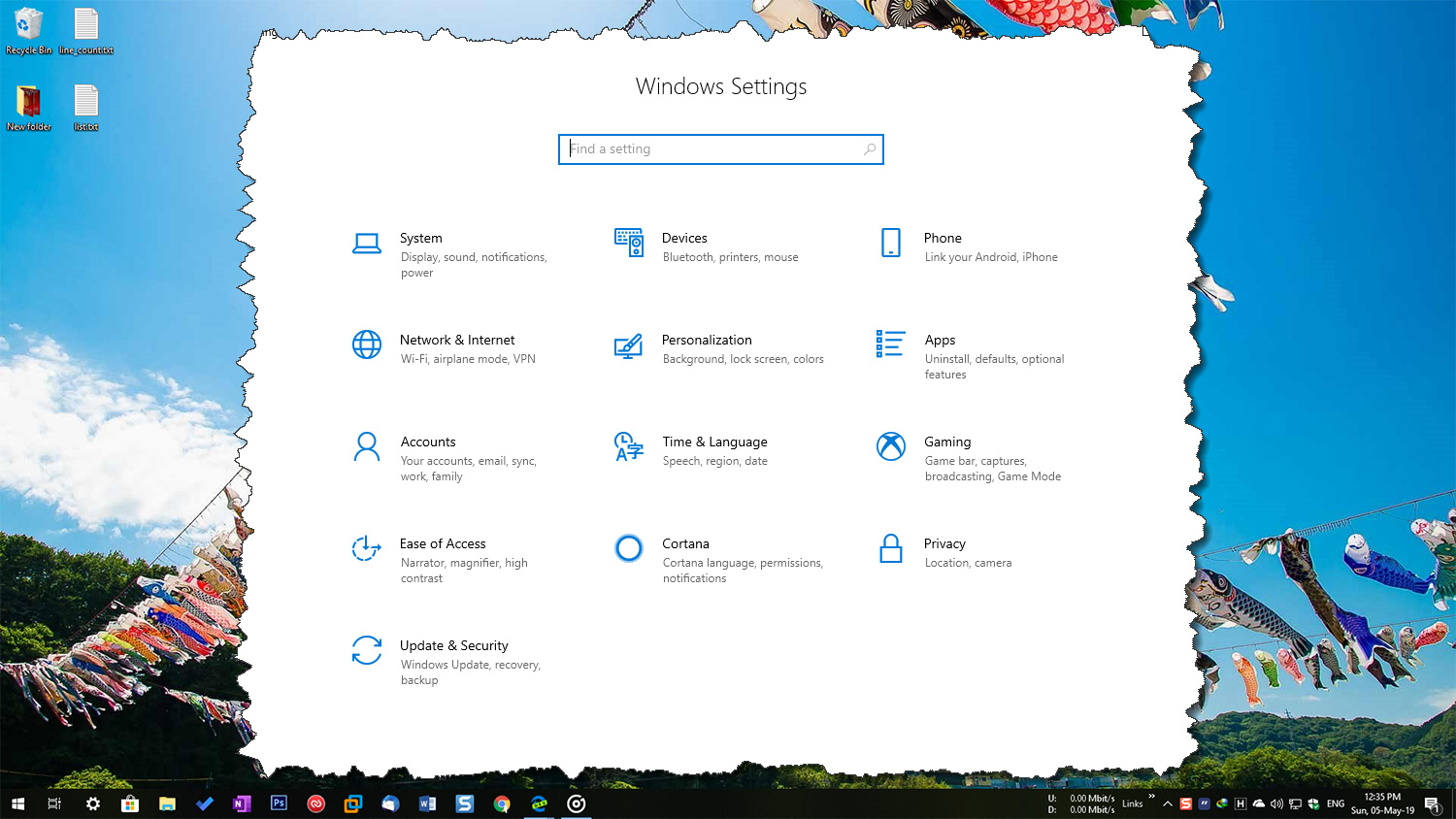This screenshot has height=819, width=1456.
Task: Select the list.txt file on desktop
Action: [86, 108]
